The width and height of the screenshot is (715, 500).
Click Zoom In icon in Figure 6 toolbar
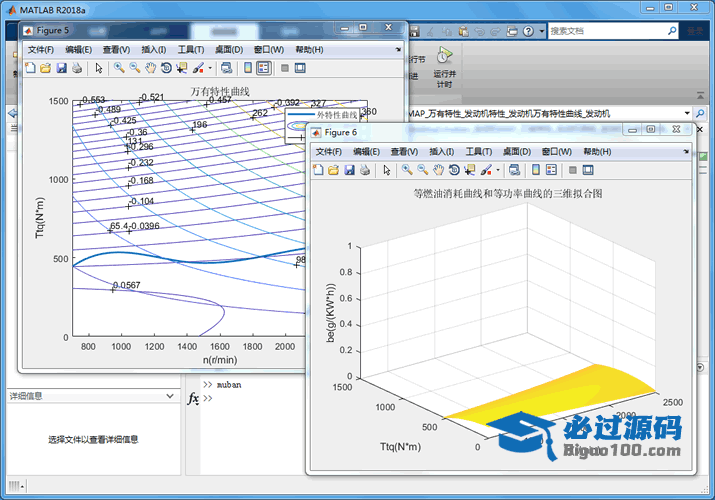tap(407, 170)
